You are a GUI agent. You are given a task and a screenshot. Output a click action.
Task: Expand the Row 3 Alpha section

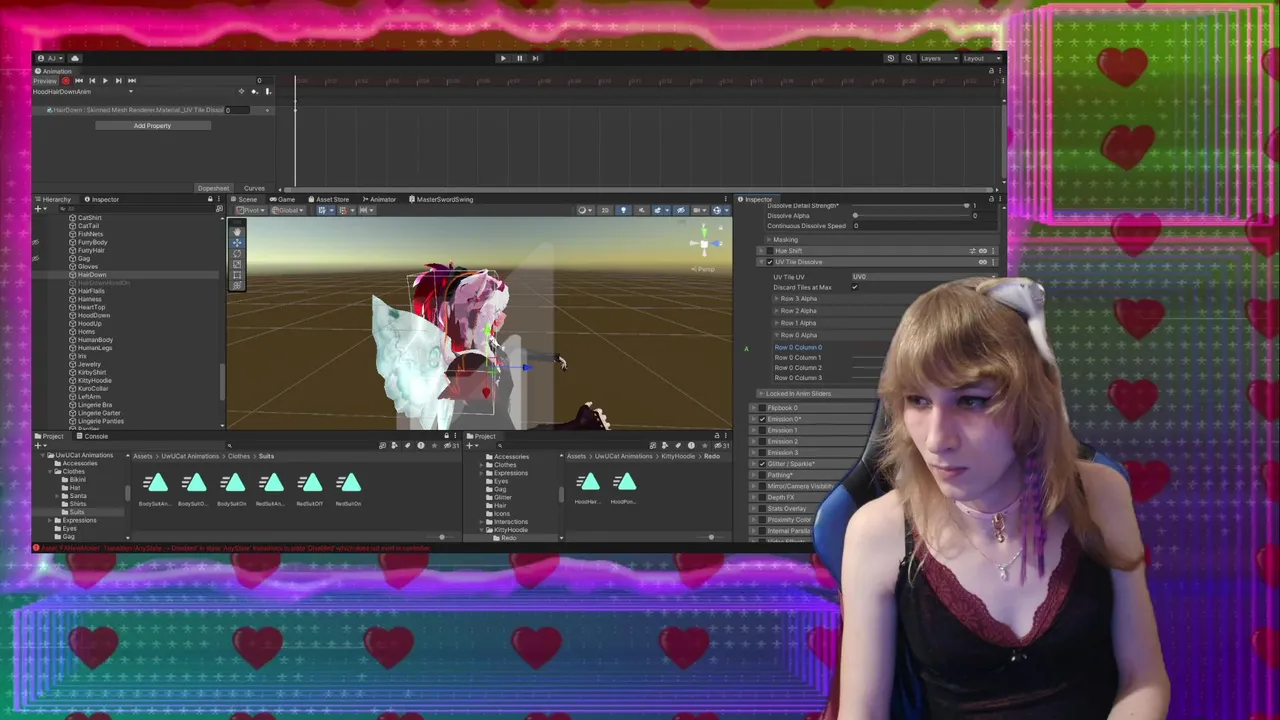coord(777,299)
